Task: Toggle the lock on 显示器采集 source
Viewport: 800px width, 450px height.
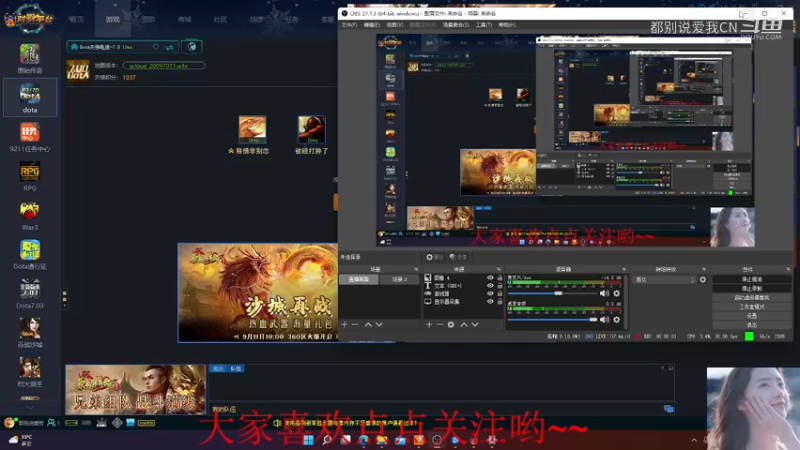Action: (x=499, y=302)
